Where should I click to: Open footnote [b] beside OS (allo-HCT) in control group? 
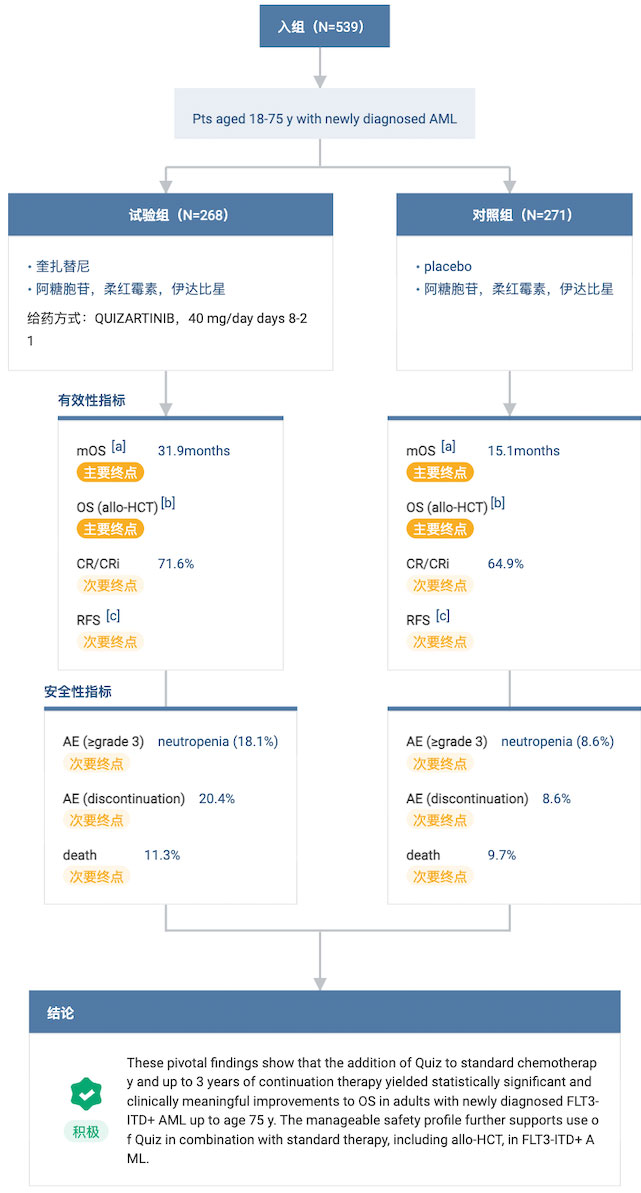[497, 502]
